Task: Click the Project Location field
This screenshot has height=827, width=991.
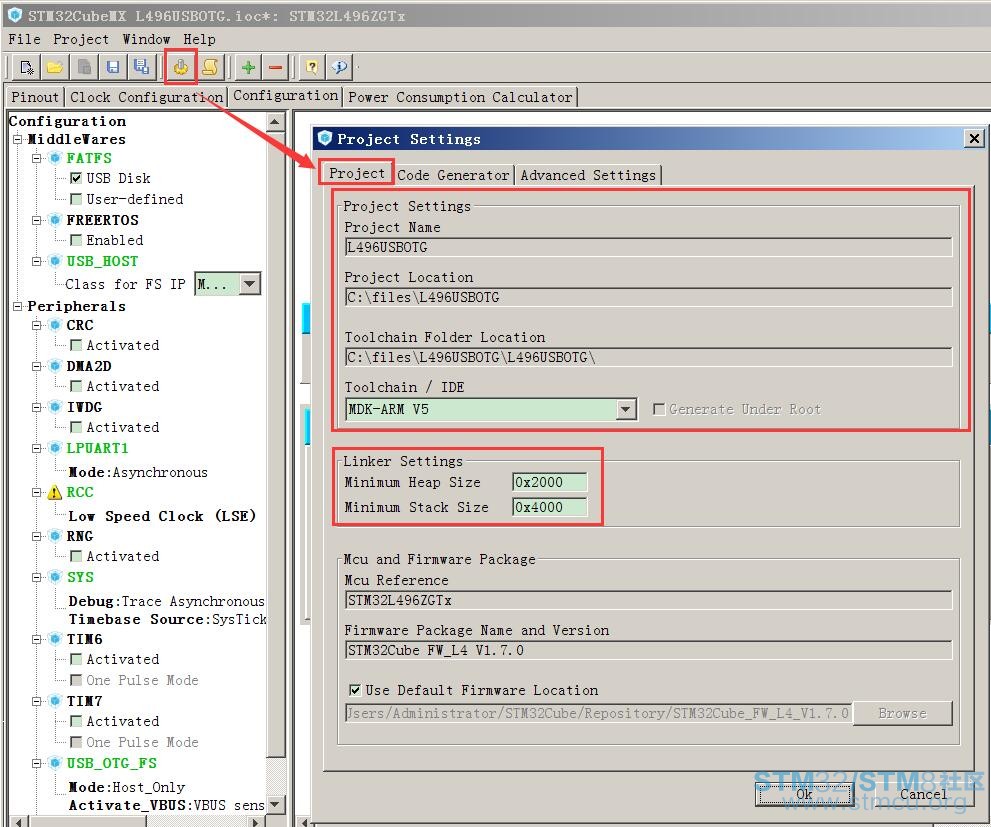Action: pyautogui.click(x=648, y=297)
